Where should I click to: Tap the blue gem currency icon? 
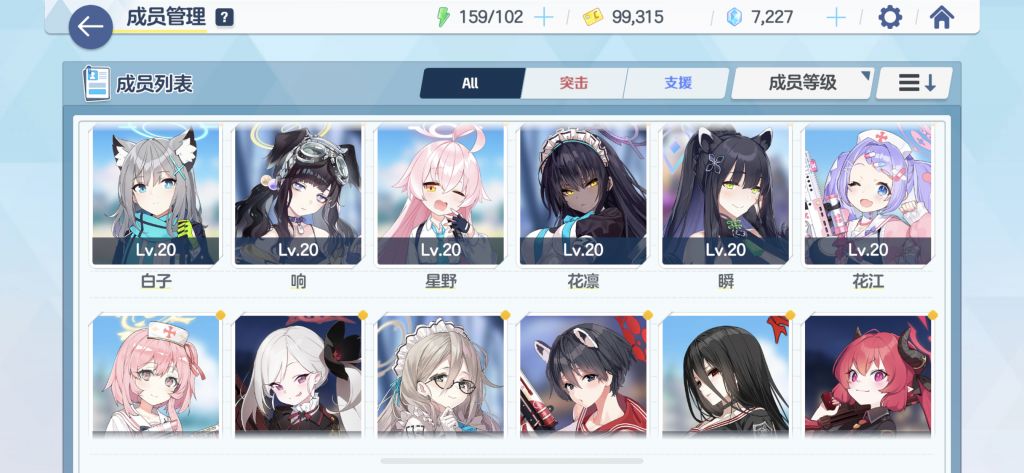coord(735,17)
